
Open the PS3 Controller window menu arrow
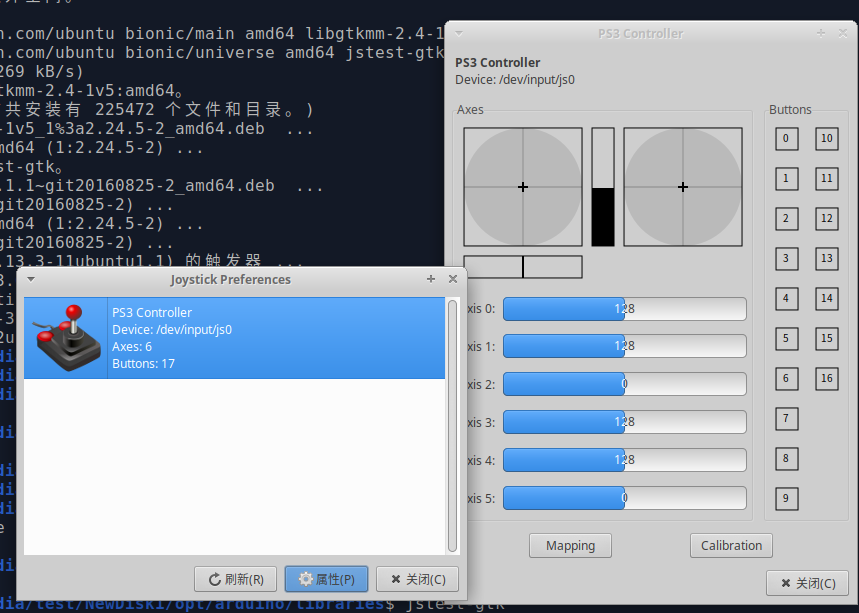pos(459,34)
